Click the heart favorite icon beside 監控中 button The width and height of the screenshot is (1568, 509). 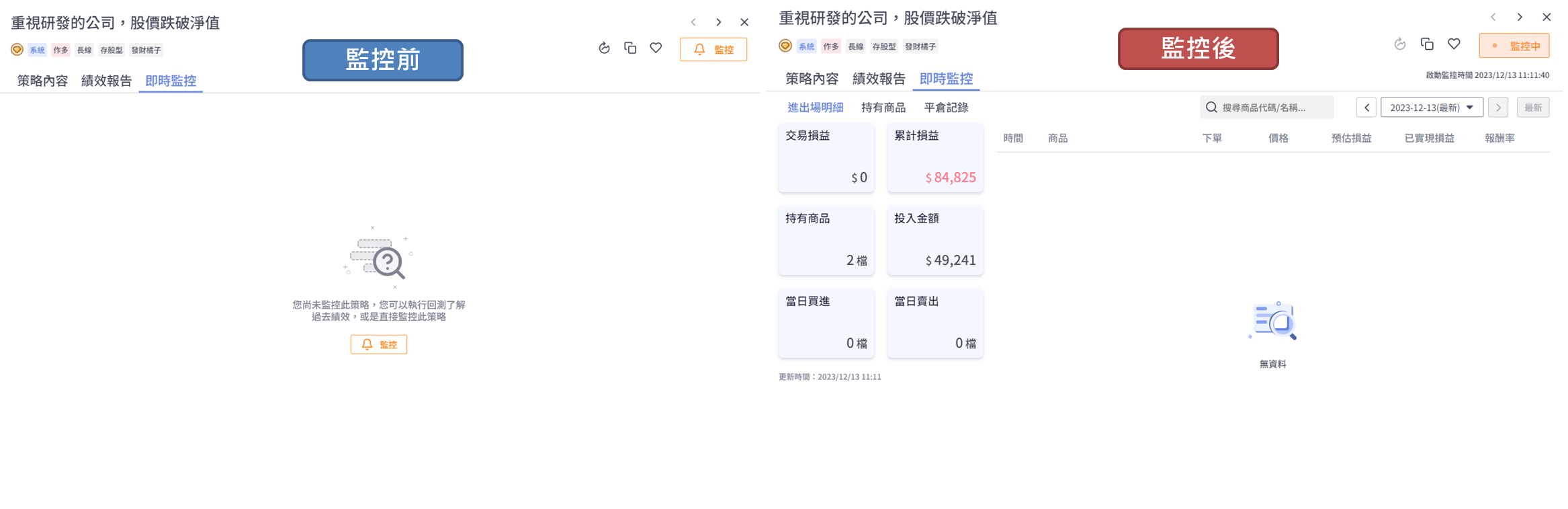[x=1454, y=44]
